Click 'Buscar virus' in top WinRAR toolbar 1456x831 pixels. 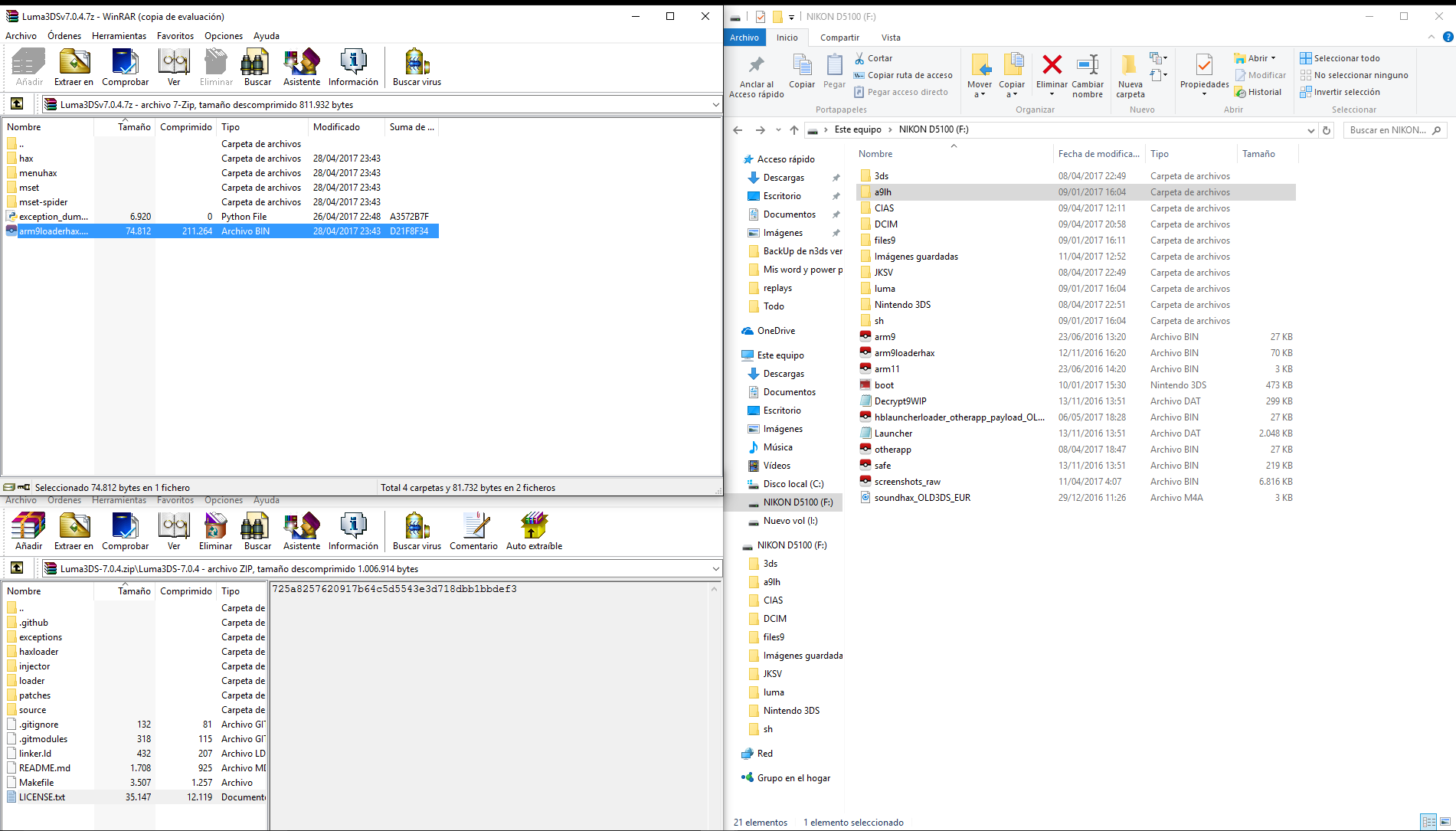pos(417,67)
